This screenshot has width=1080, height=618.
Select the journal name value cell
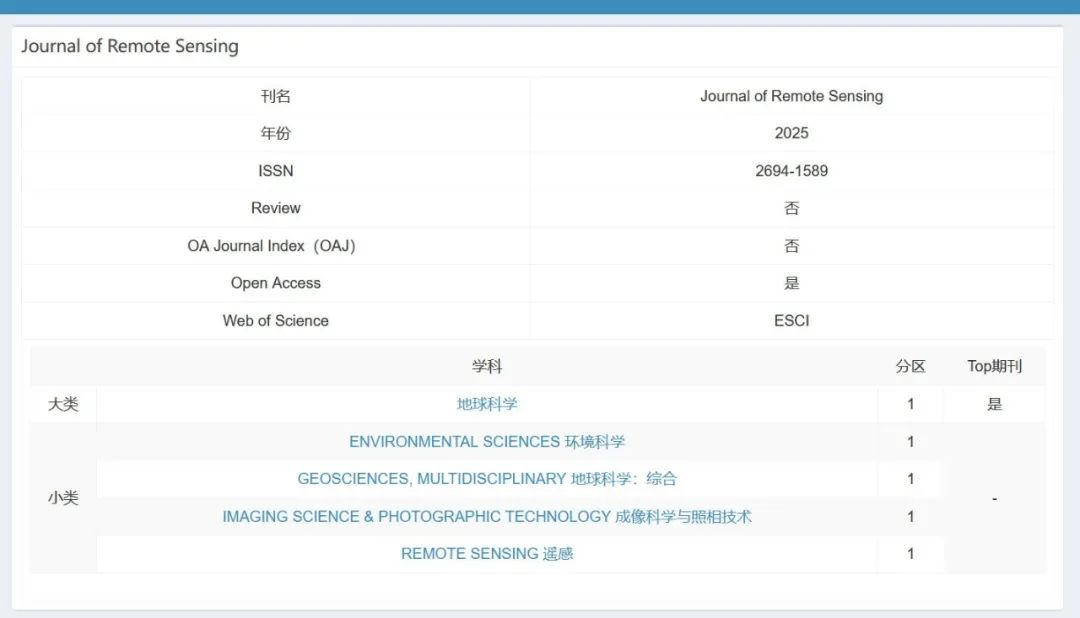pyautogui.click(x=791, y=96)
